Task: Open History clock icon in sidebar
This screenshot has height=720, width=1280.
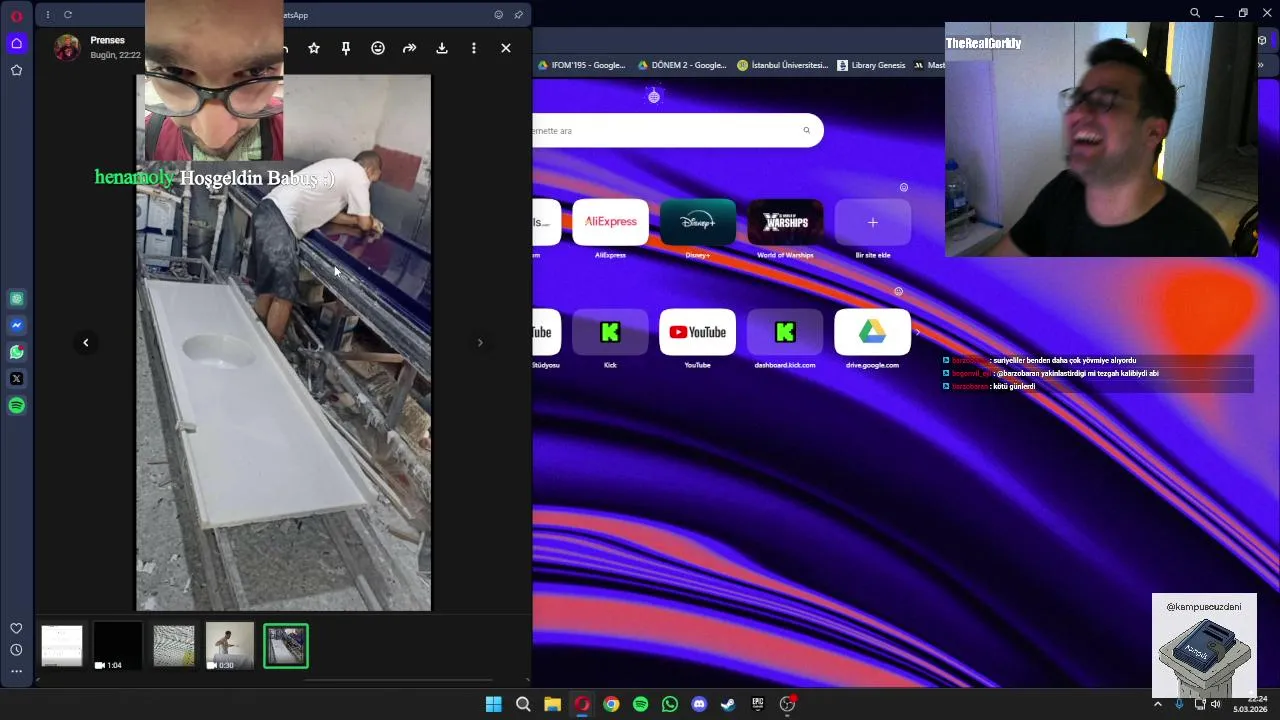Action: pyautogui.click(x=16, y=650)
